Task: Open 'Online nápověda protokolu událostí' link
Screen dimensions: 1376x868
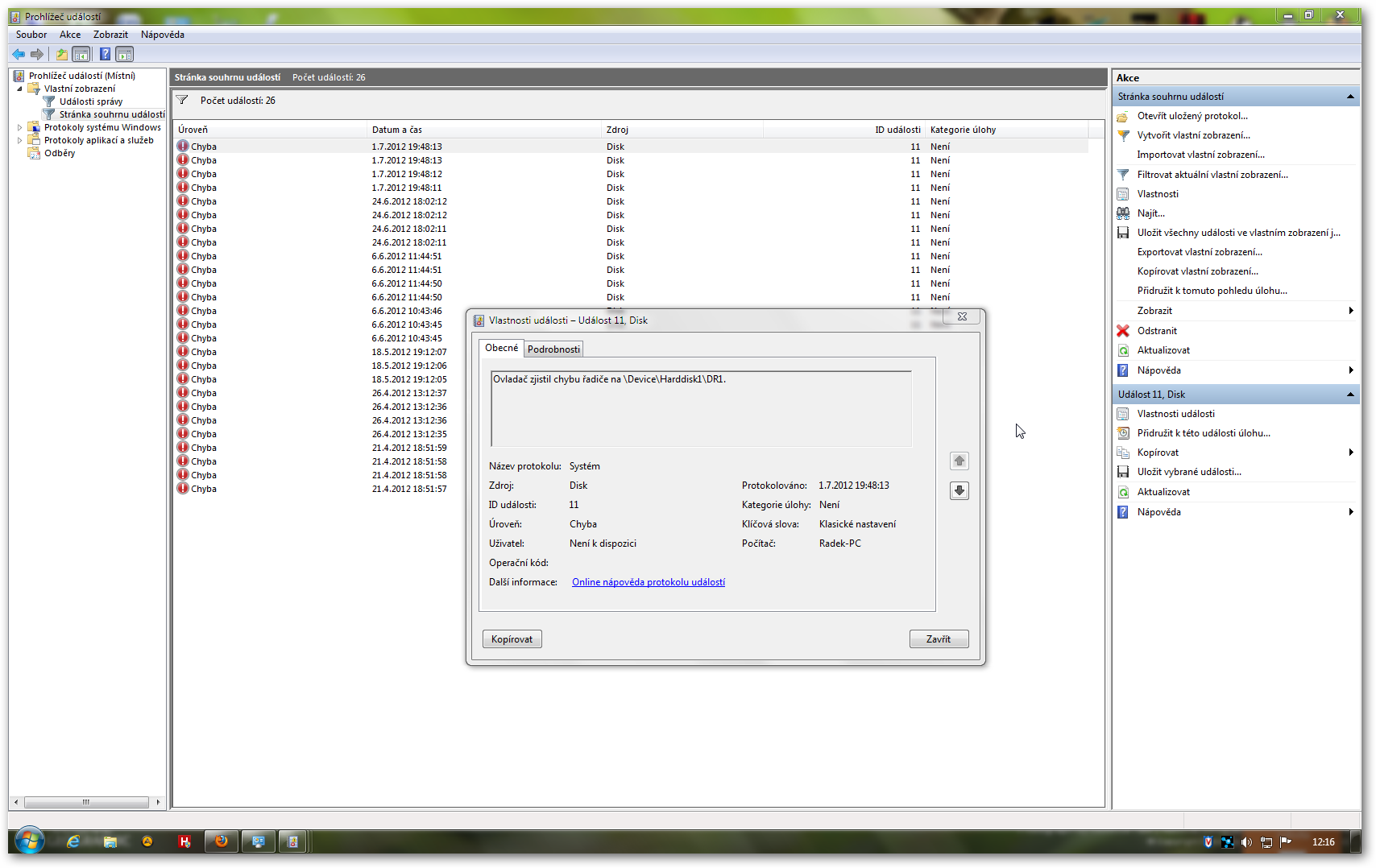Action: coord(649,582)
